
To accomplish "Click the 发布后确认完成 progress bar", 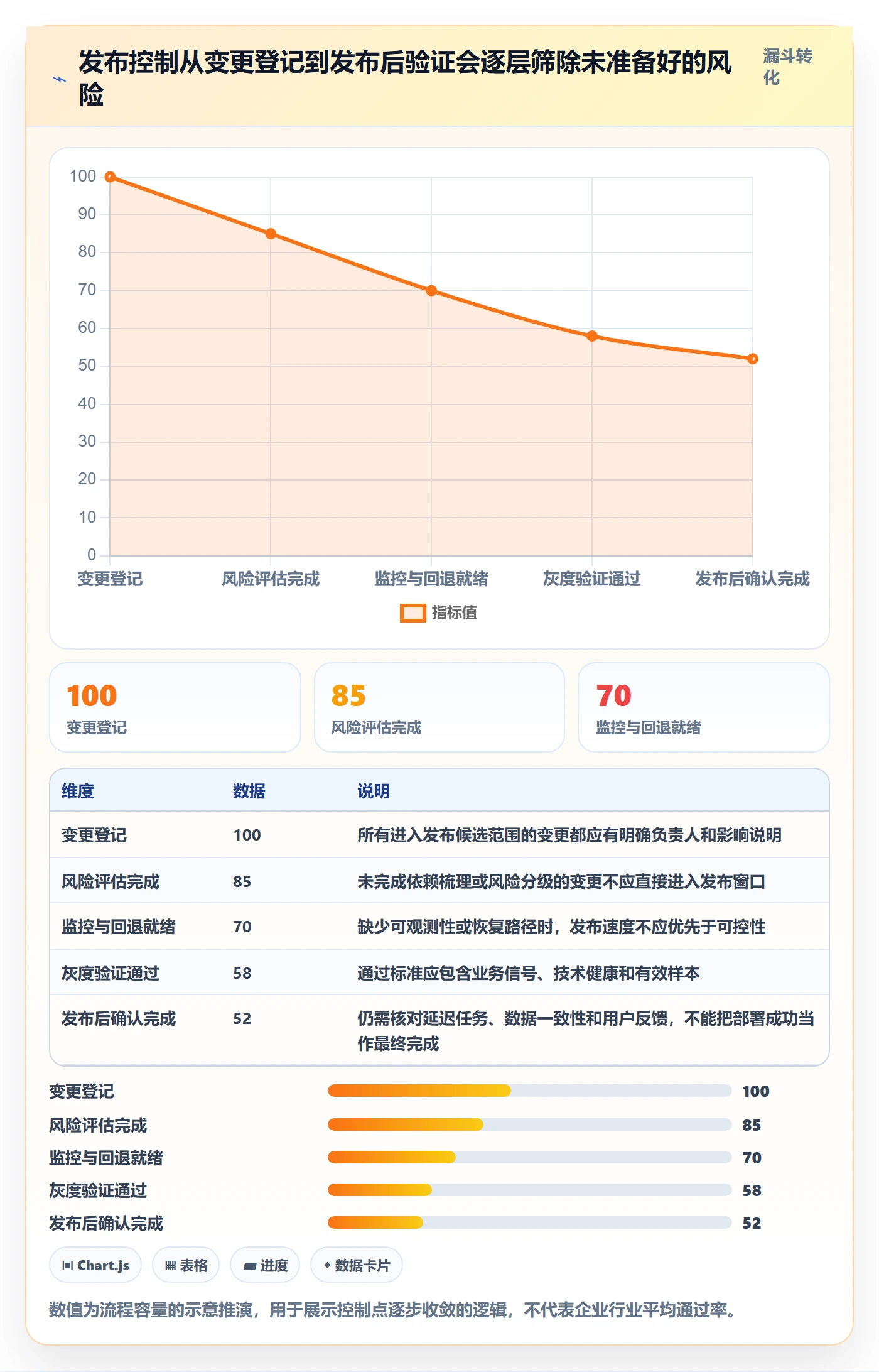I will click(x=529, y=1222).
